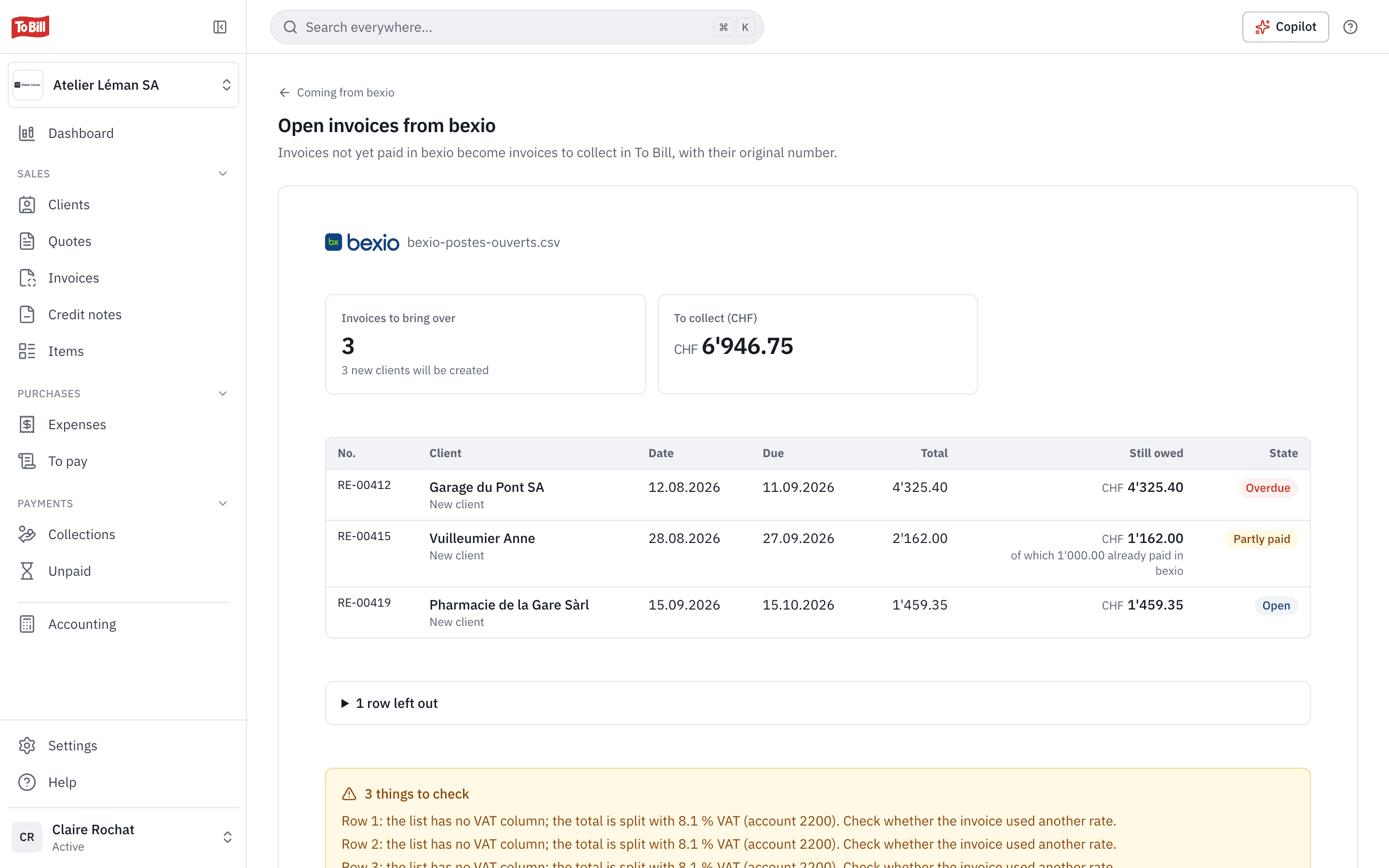
Task: Click the To Bill logo
Action: [x=30, y=27]
